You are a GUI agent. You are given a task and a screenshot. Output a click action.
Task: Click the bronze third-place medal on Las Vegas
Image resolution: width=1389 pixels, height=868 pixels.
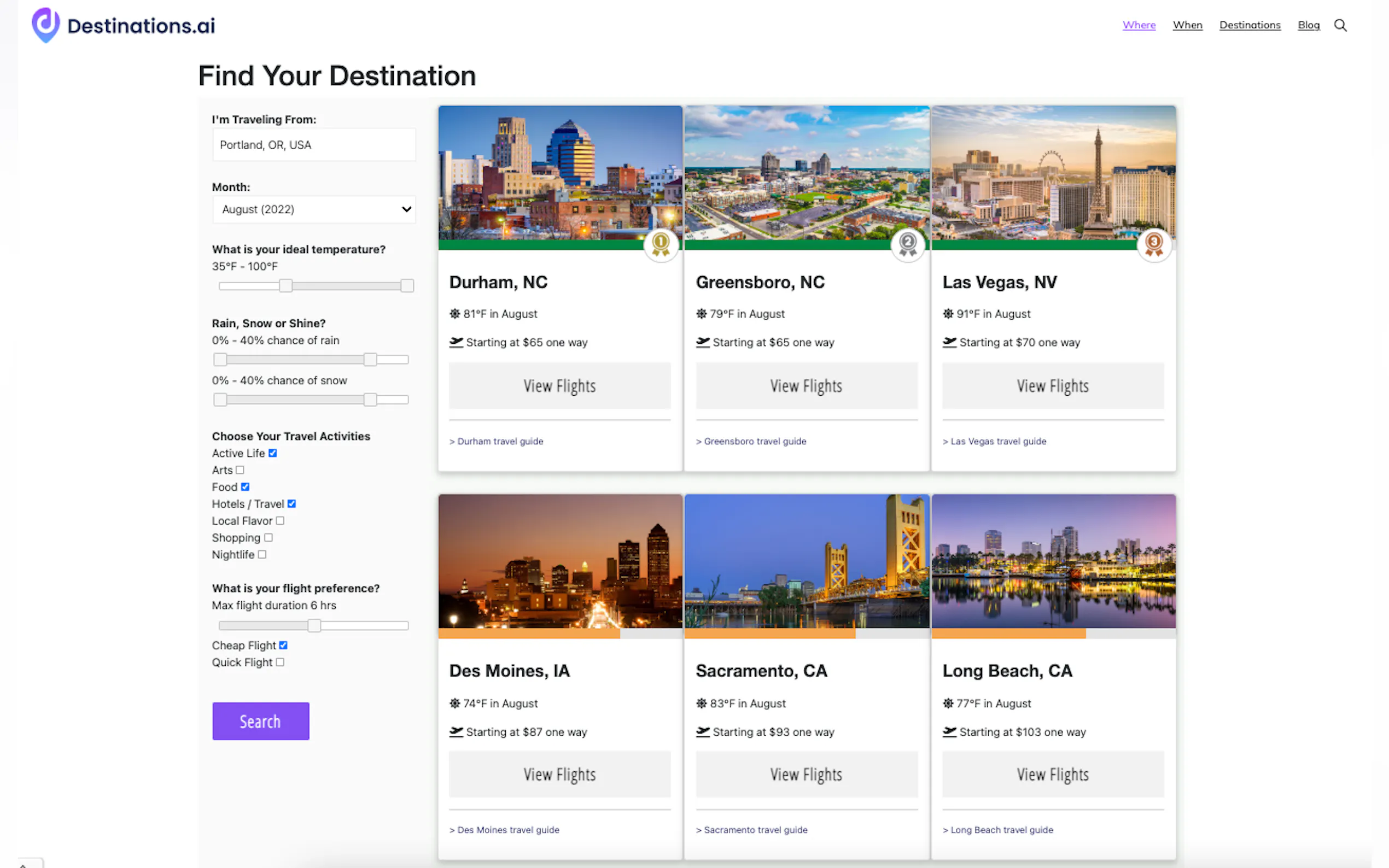[1153, 244]
